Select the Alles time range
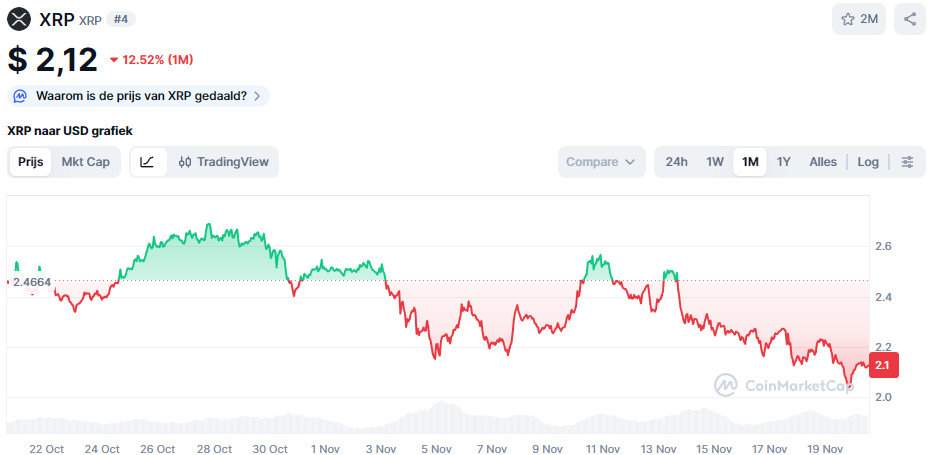Viewport: 928px width, 455px height. (x=823, y=162)
